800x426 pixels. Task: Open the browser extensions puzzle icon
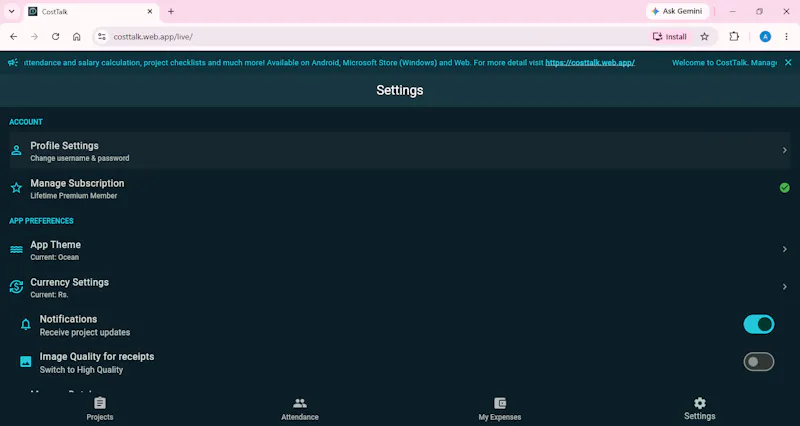point(734,37)
